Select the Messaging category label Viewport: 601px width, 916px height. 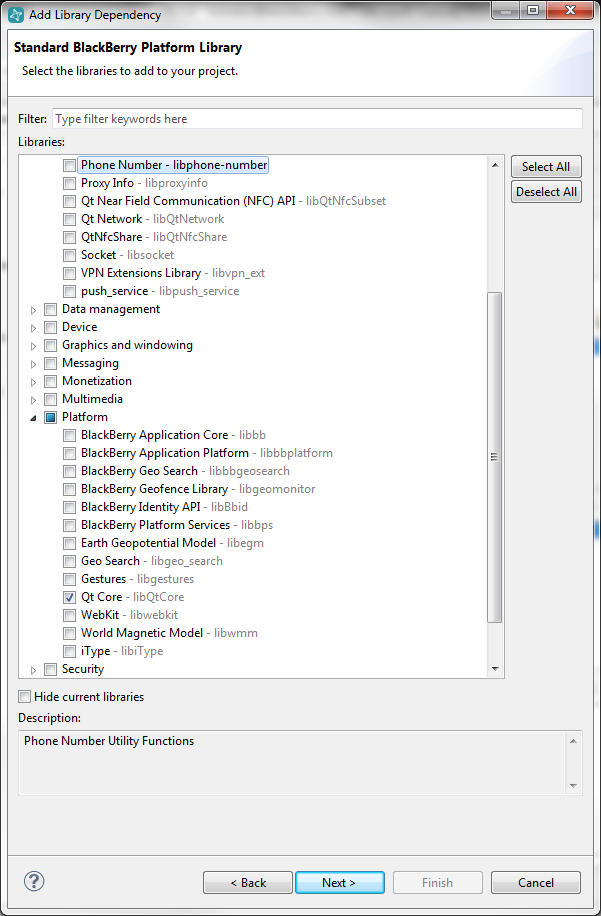(90, 363)
